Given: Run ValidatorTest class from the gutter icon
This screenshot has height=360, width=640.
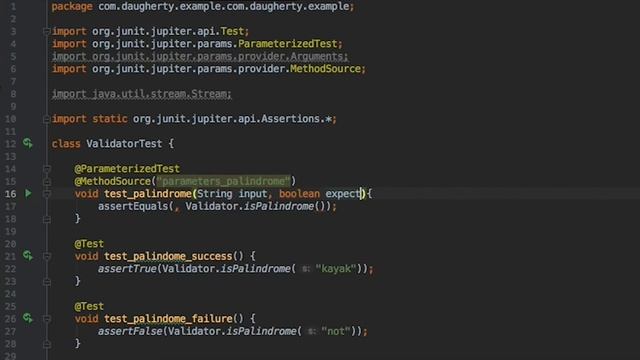Looking at the screenshot, I should tap(27, 143).
